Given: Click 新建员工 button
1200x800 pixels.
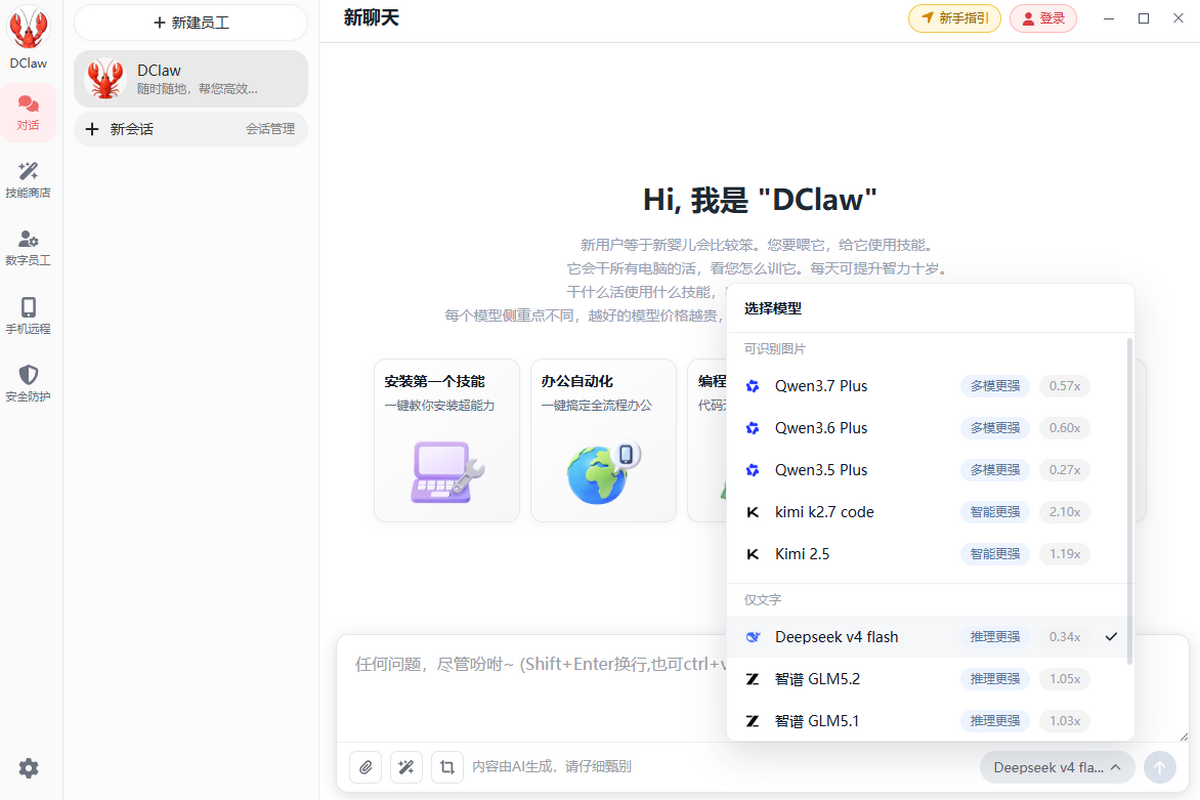Looking at the screenshot, I should [x=191, y=22].
